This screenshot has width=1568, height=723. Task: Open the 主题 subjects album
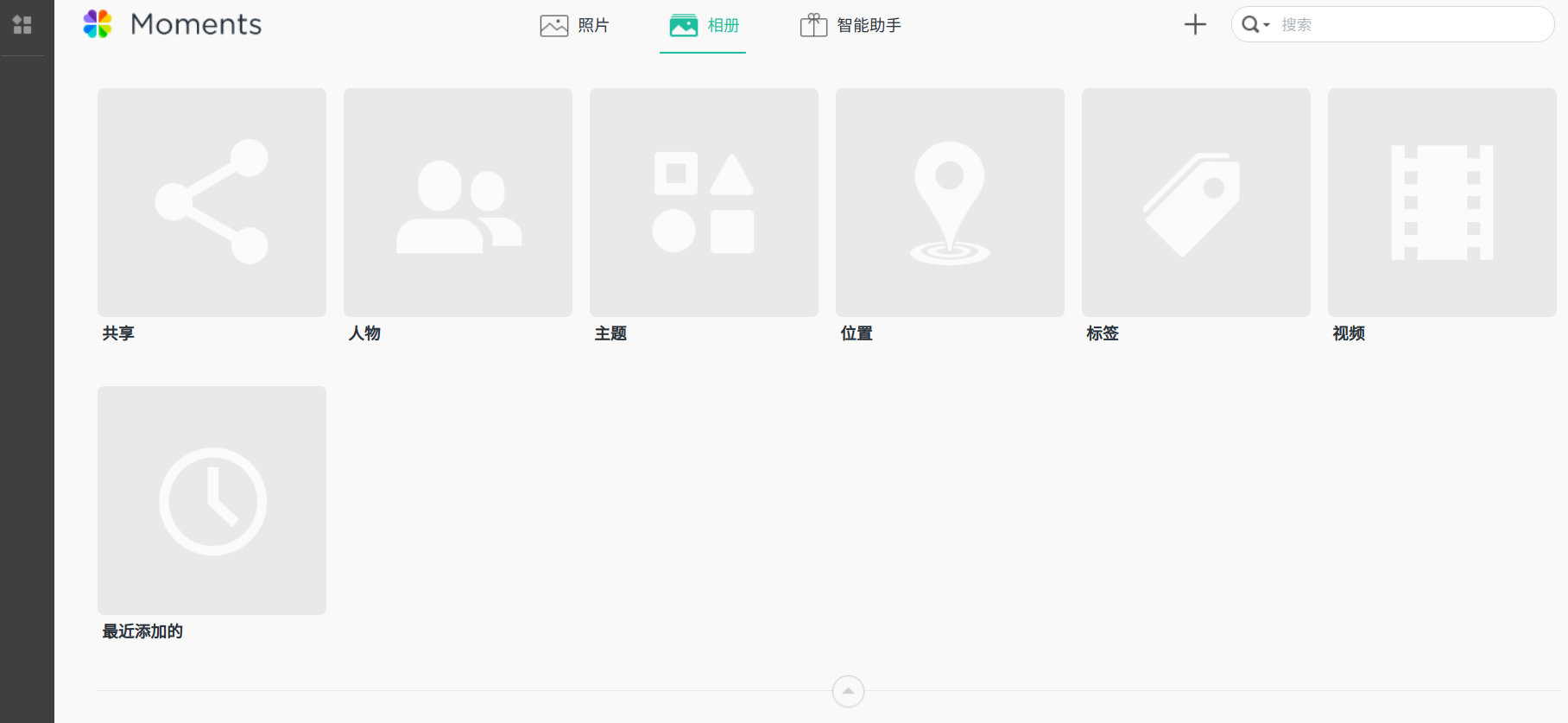(704, 202)
